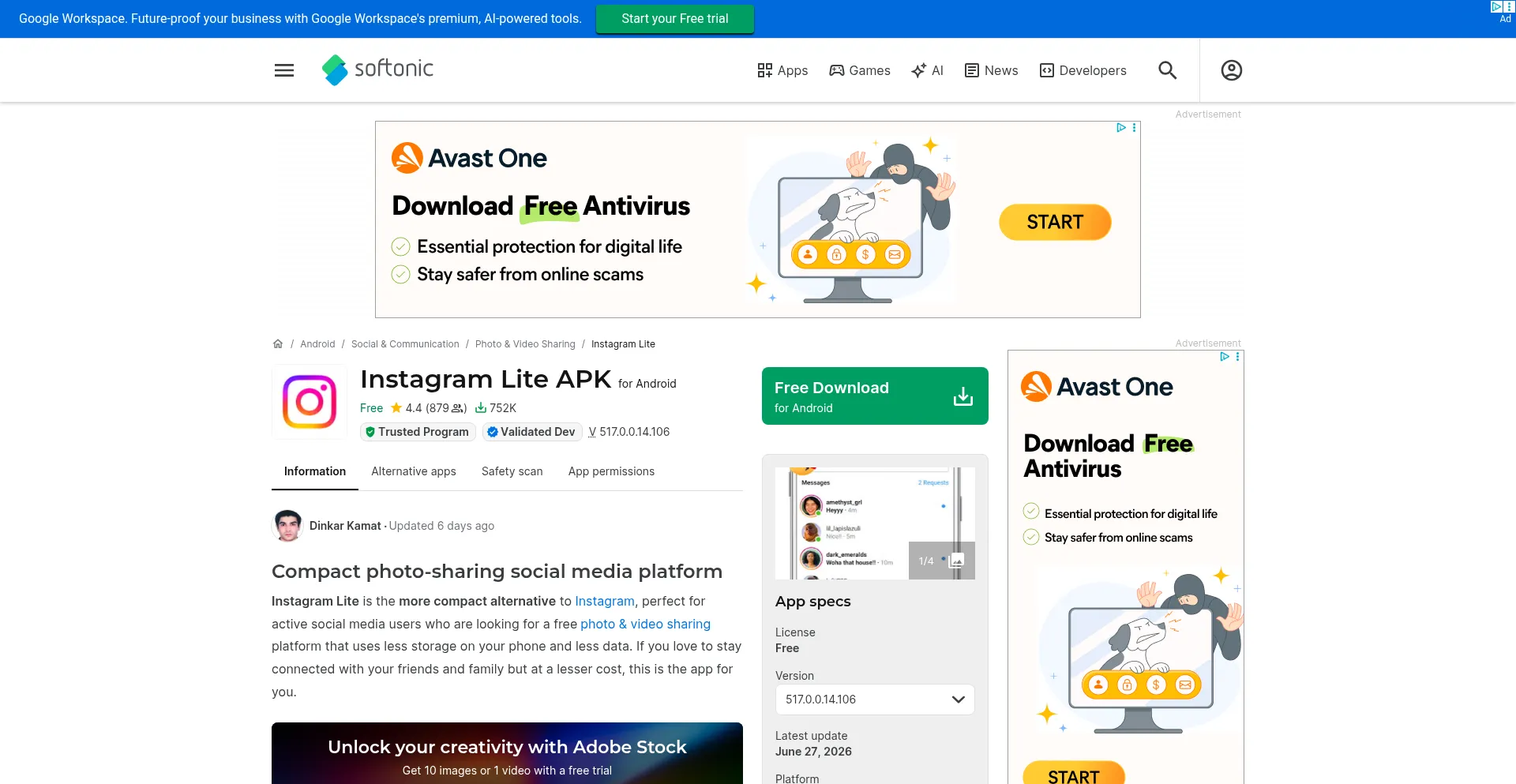This screenshot has width=1516, height=784.
Task: Click Avast One logo in sidebar ad
Action: coord(1097,387)
